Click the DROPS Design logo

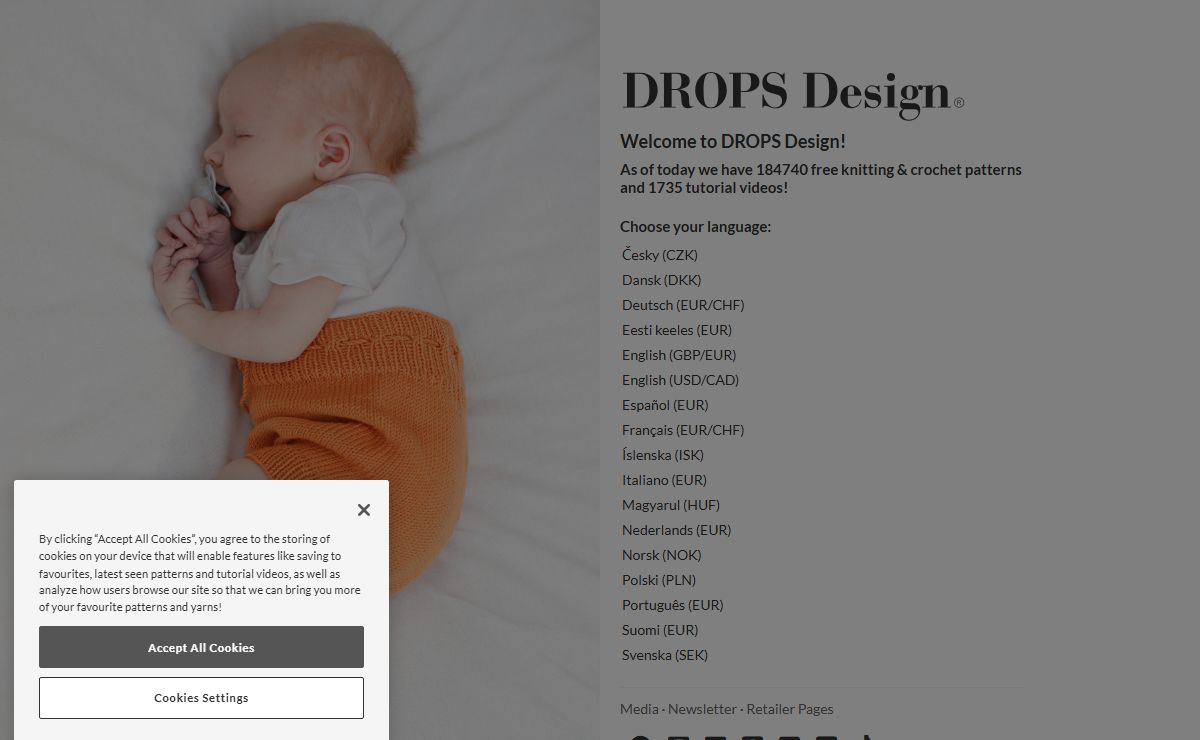(x=792, y=94)
